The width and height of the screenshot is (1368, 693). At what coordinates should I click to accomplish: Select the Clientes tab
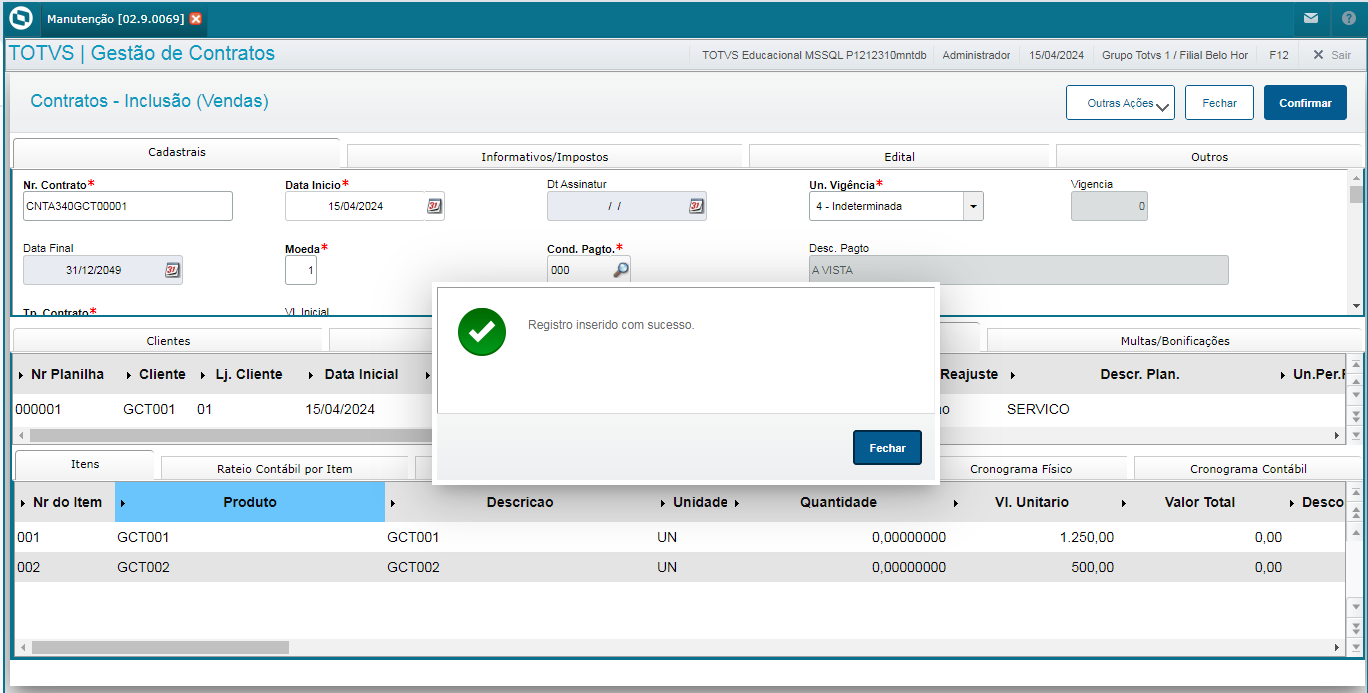[168, 341]
